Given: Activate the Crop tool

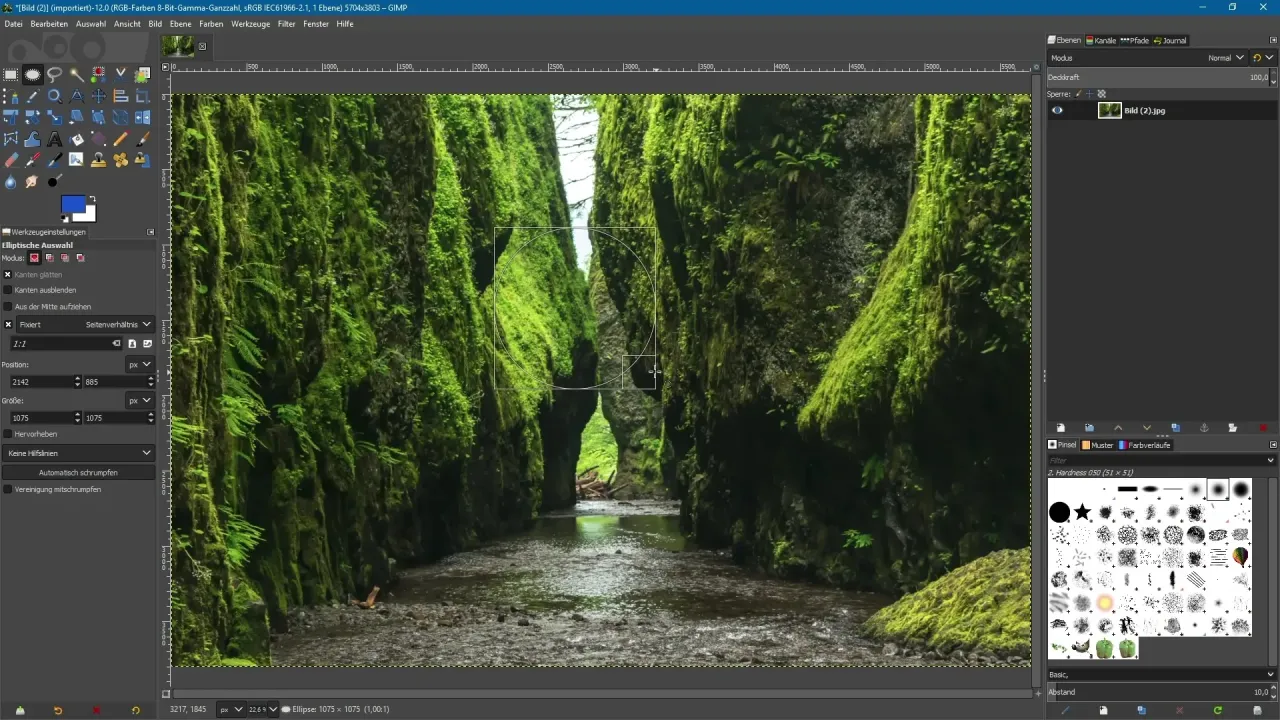Looking at the screenshot, I should point(143,96).
